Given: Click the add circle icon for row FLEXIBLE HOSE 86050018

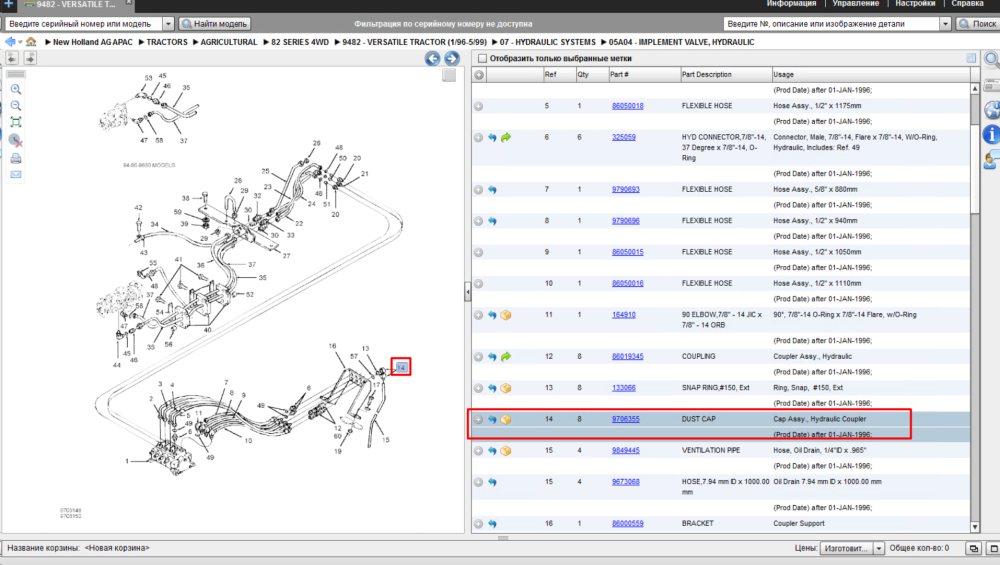Looking at the screenshot, I should point(478,106).
